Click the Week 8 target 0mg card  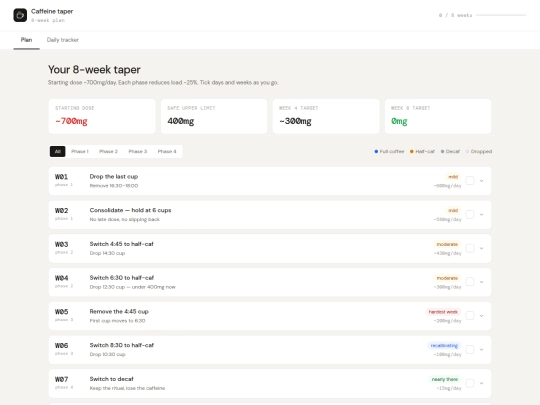pos(438,116)
